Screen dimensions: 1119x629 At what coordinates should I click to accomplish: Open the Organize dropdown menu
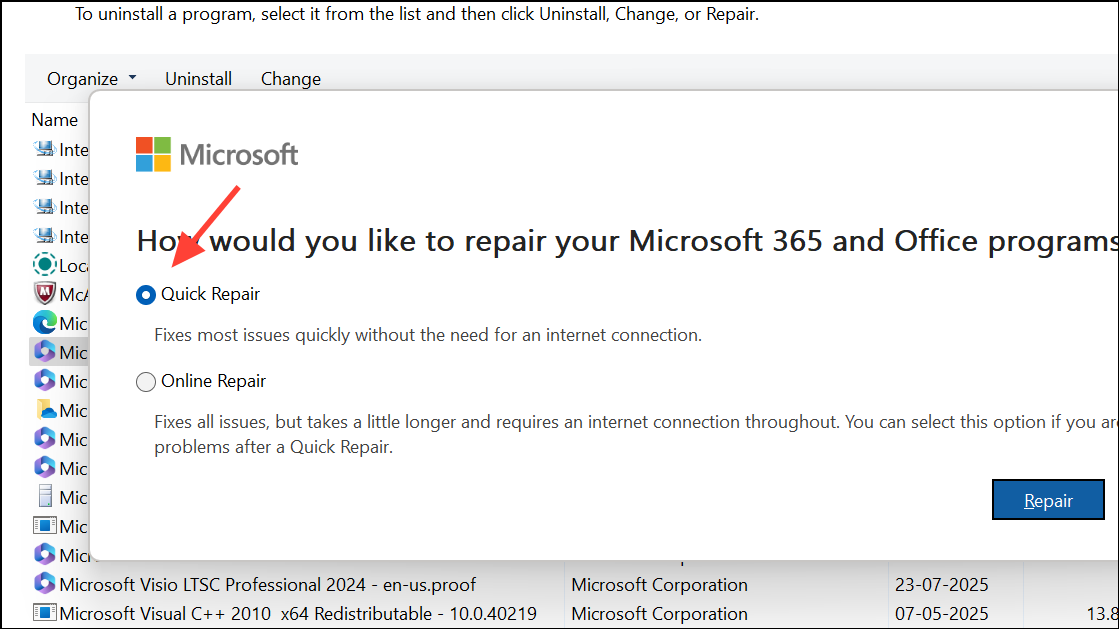(82, 79)
